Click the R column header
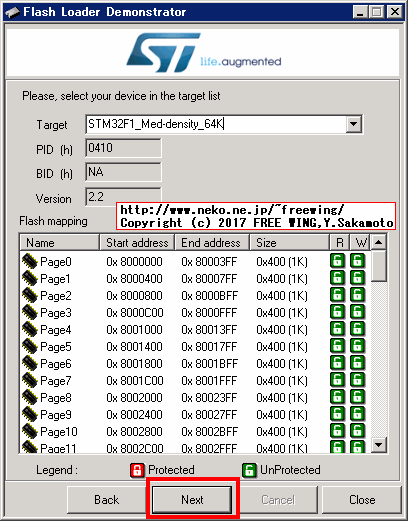The image size is (408, 521). (339, 242)
